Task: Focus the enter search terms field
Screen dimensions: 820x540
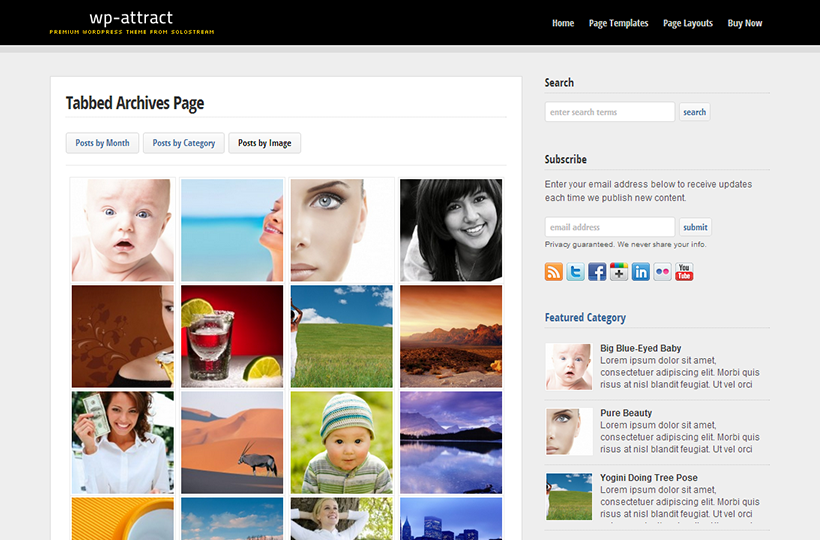Action: point(610,112)
